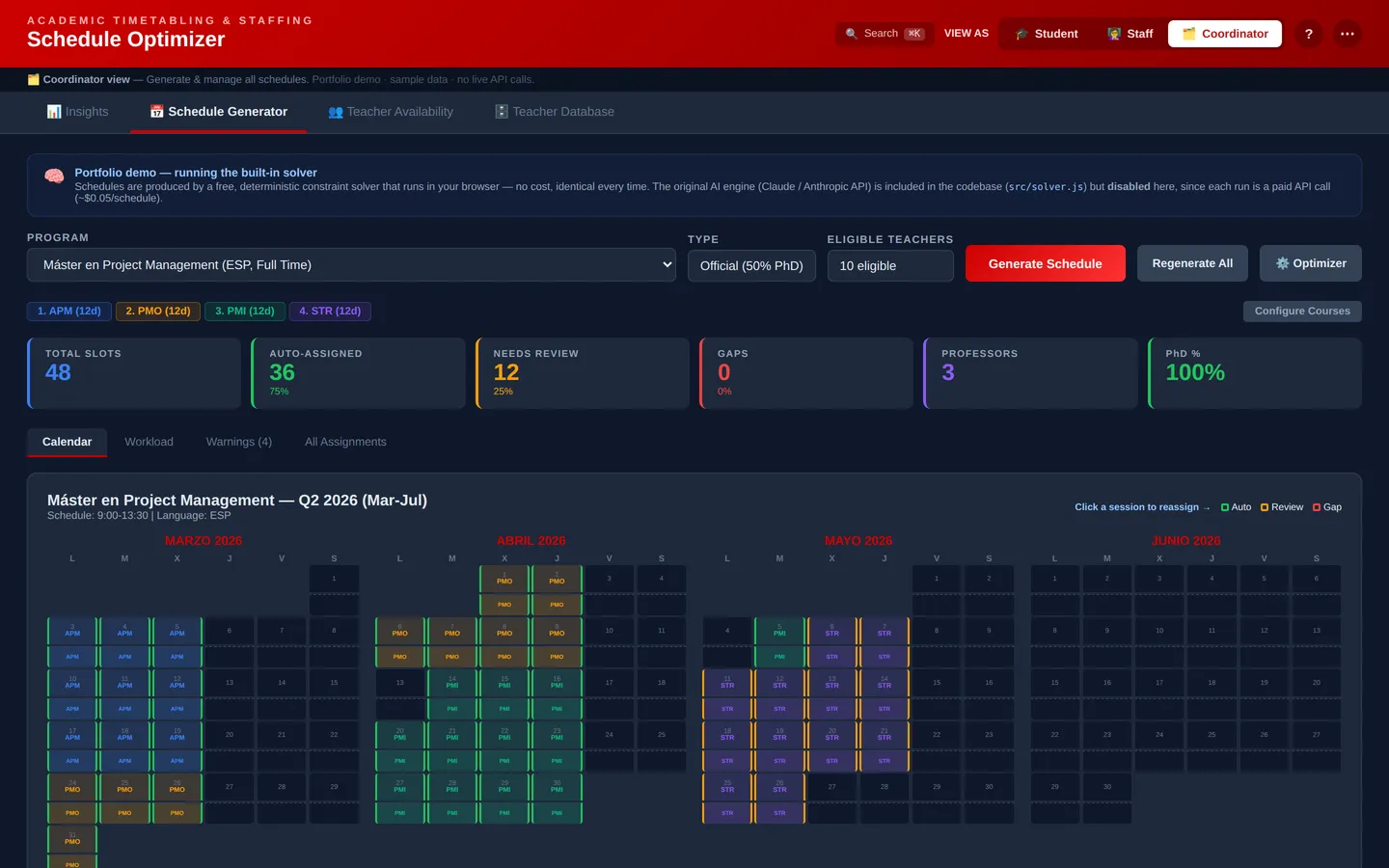
Task: Click the Official (50% PhD) type field
Action: (x=751, y=265)
